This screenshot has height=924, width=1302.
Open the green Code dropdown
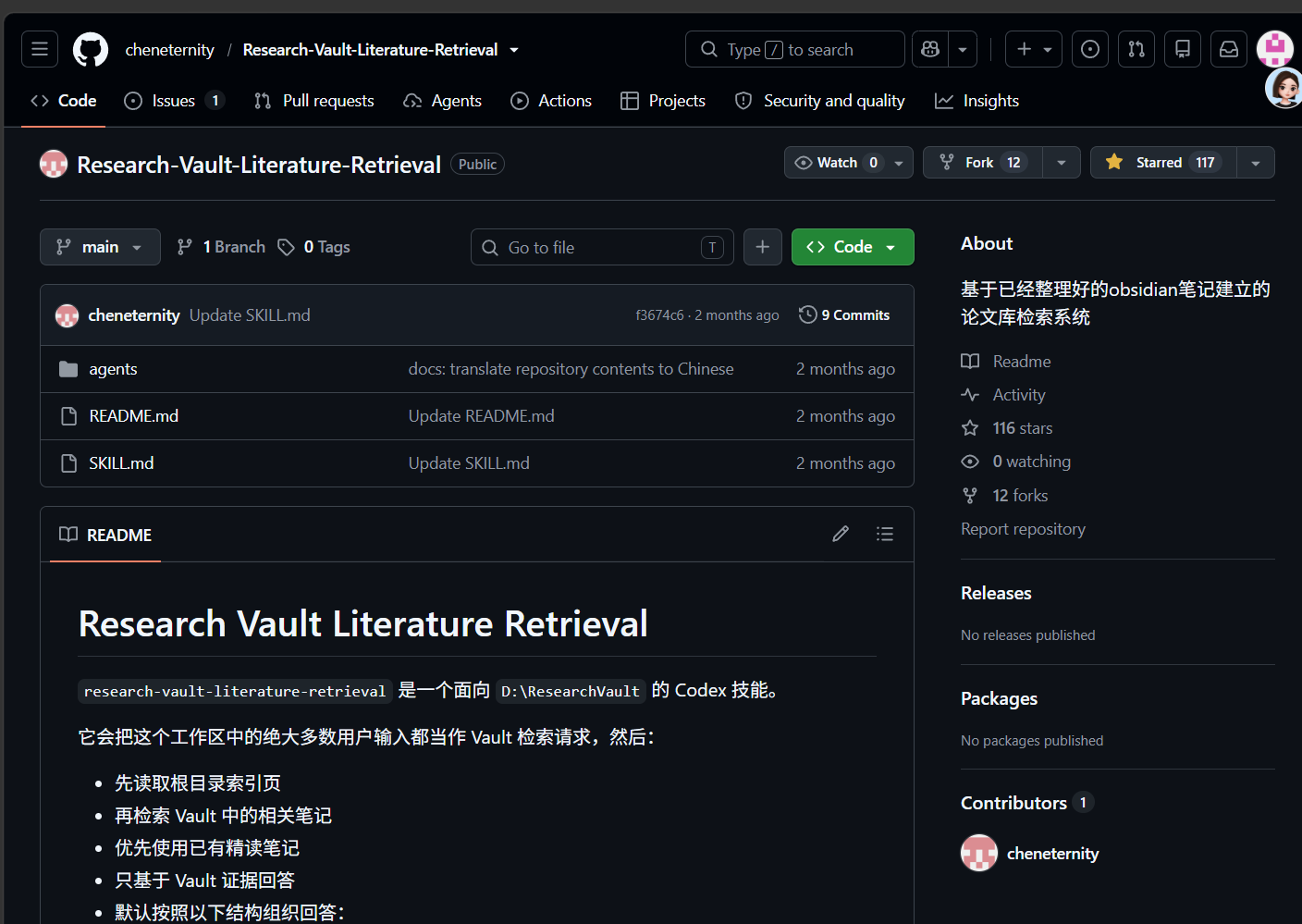(x=853, y=247)
